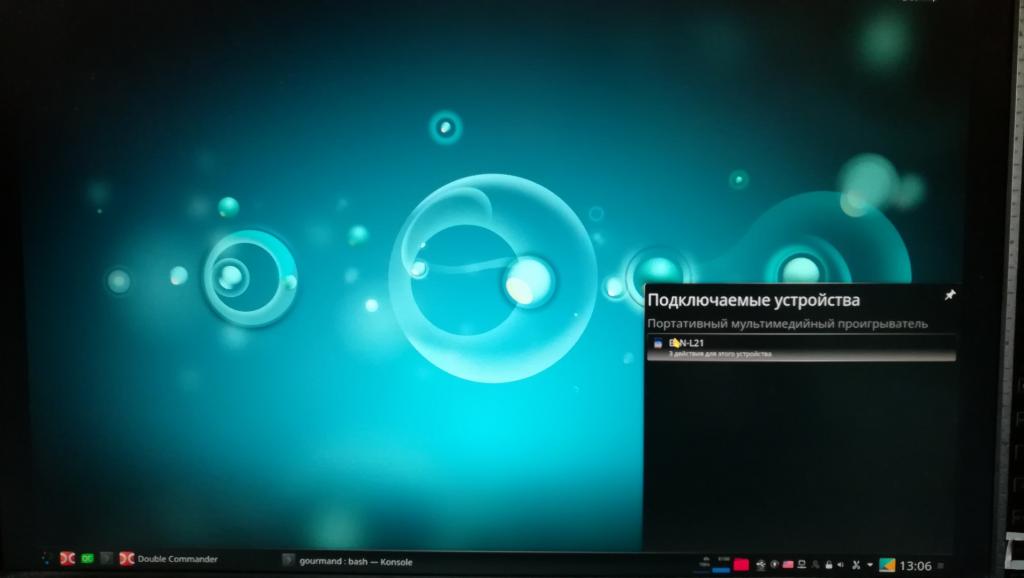Launch Double Commander from its unlabeled pinned icon

[x=67, y=558]
